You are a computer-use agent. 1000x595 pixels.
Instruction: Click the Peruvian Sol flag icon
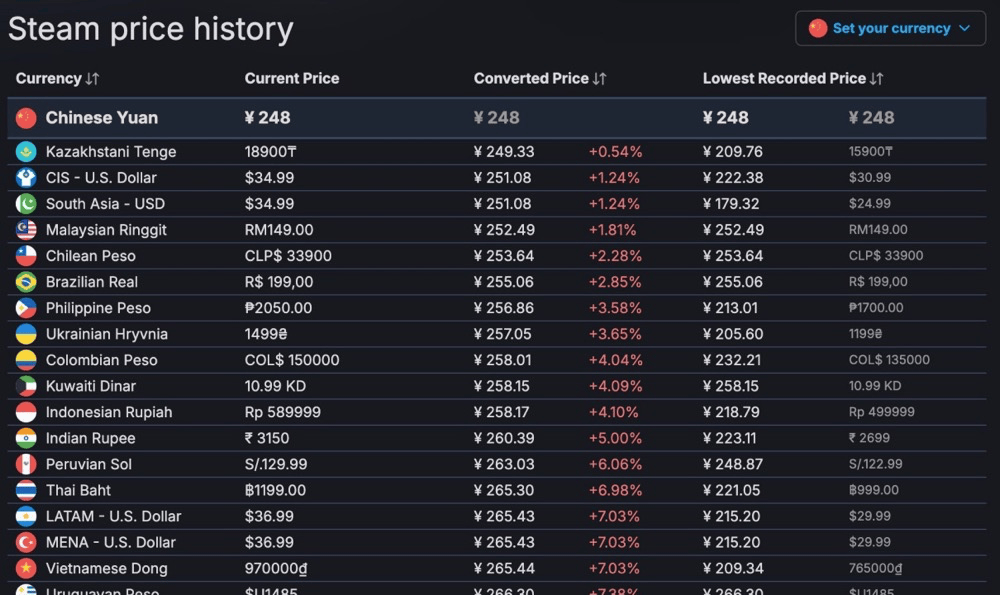pyautogui.click(x=26, y=464)
